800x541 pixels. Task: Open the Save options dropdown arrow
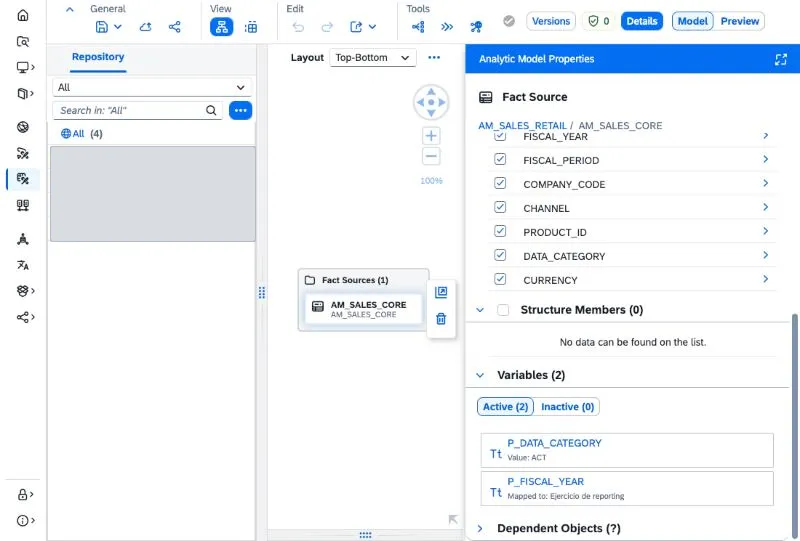coord(118,27)
